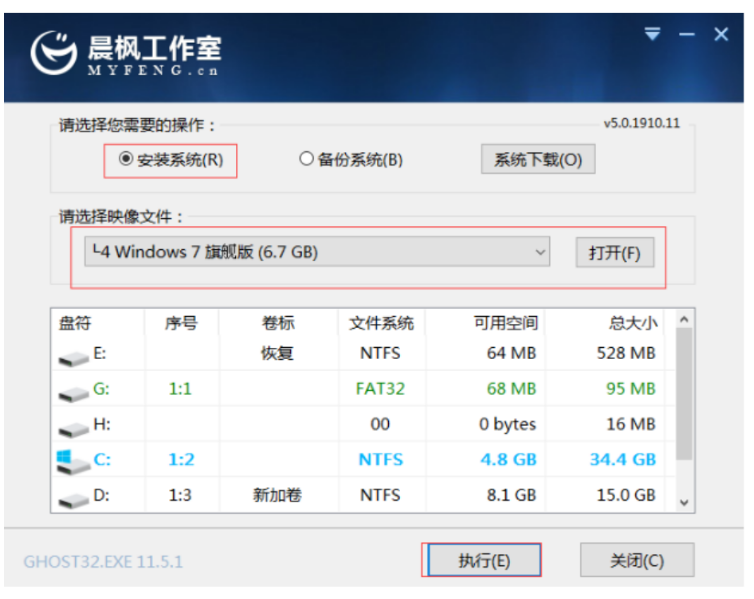Select the 68 MB free space cell
The width and height of the screenshot is (754, 599).
511,389
